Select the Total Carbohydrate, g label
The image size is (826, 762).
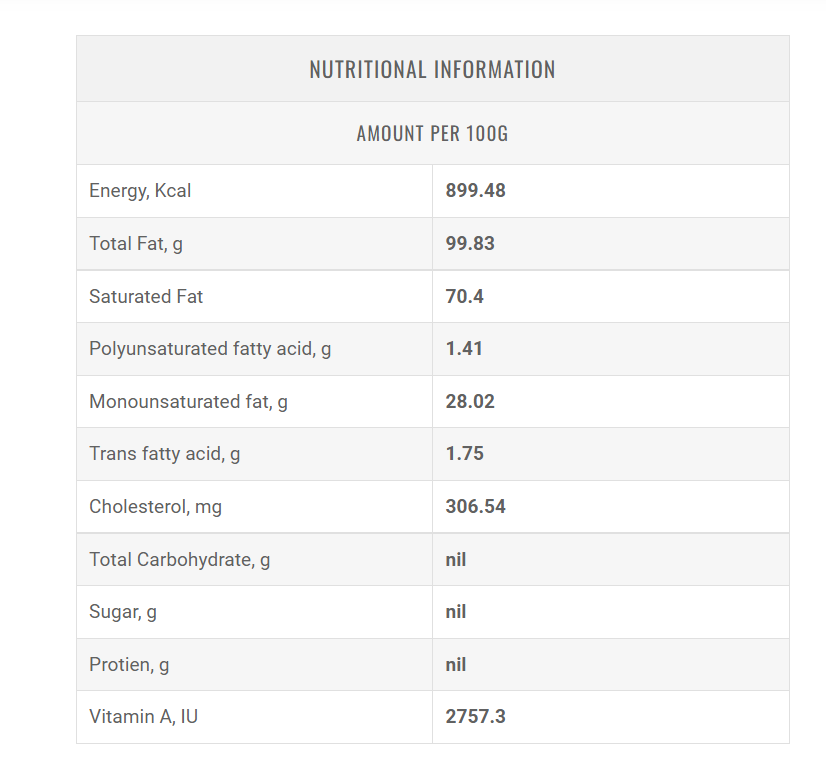tap(180, 560)
